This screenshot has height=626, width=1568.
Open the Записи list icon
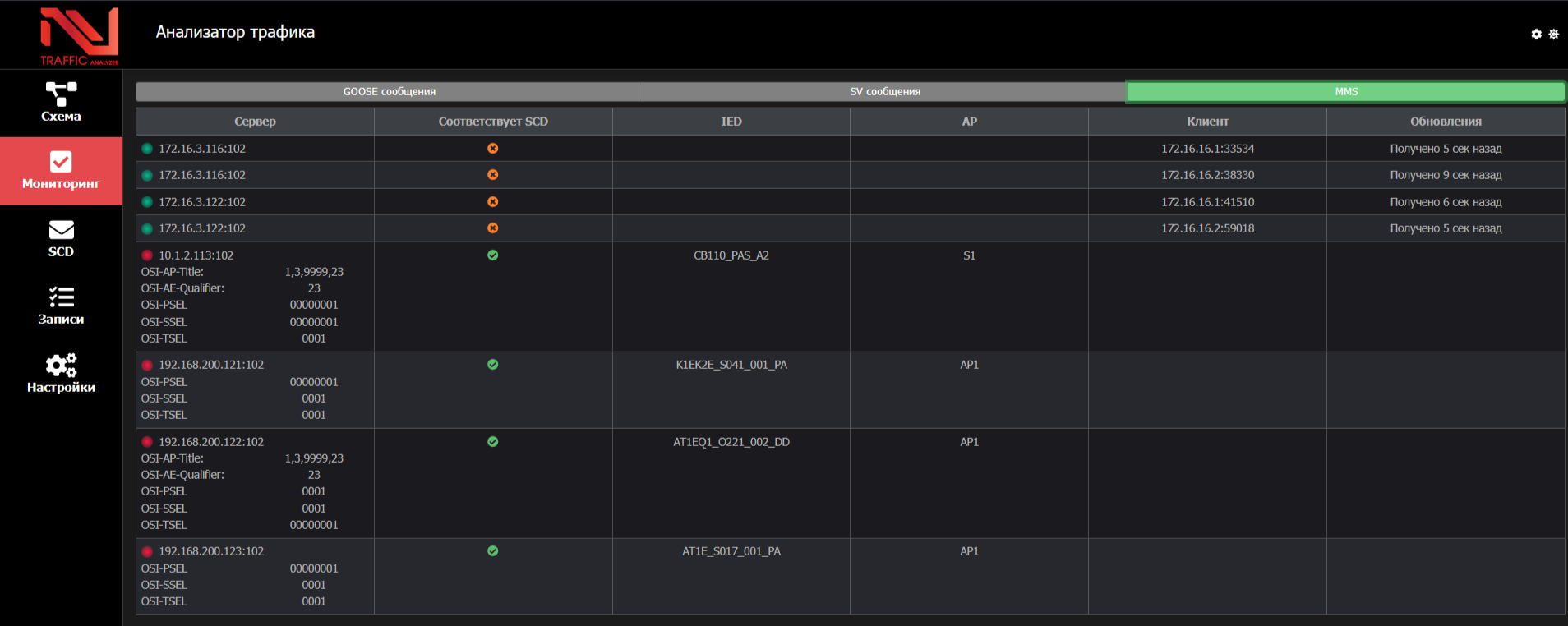(61, 297)
